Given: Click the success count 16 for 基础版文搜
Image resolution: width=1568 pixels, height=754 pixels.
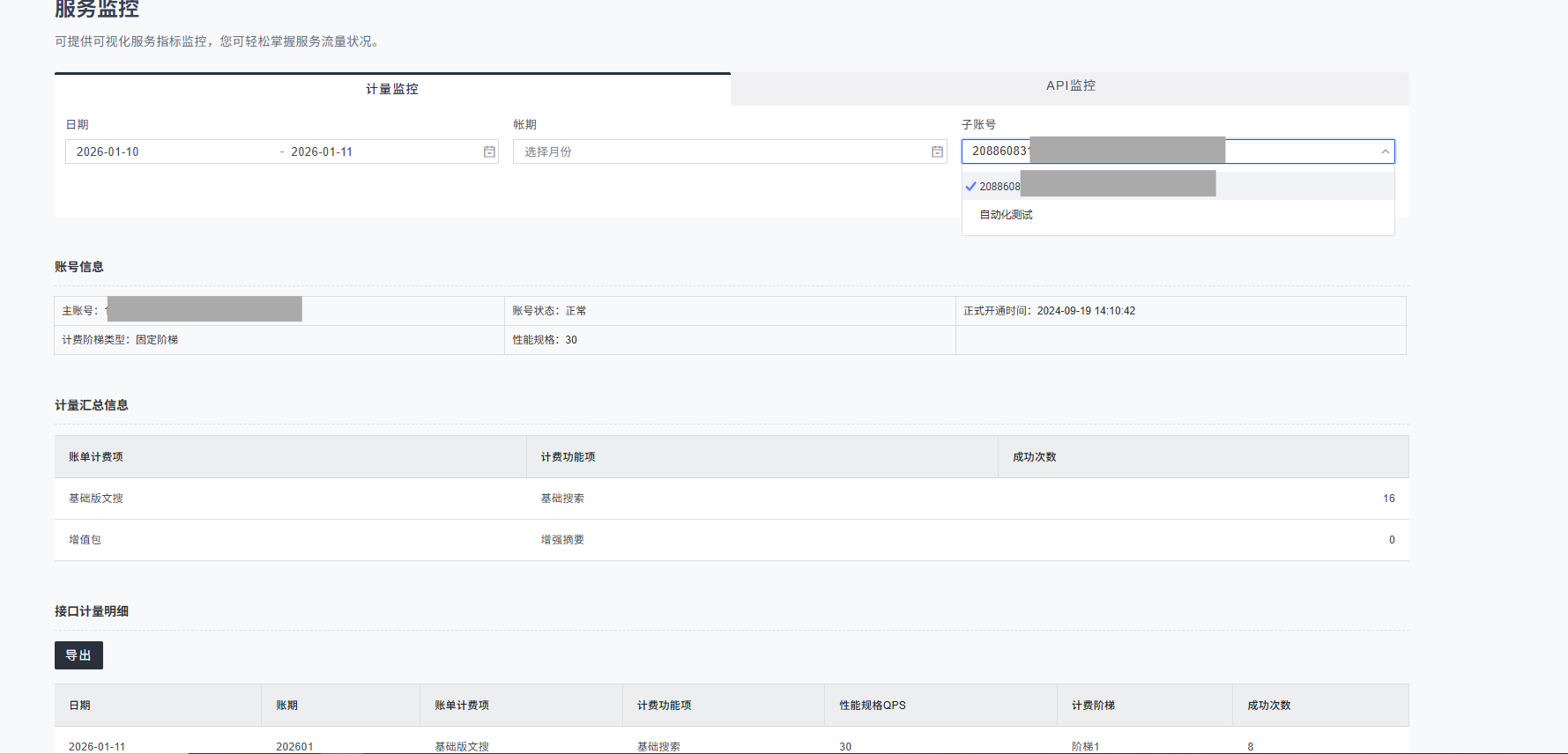Looking at the screenshot, I should click(1388, 499).
